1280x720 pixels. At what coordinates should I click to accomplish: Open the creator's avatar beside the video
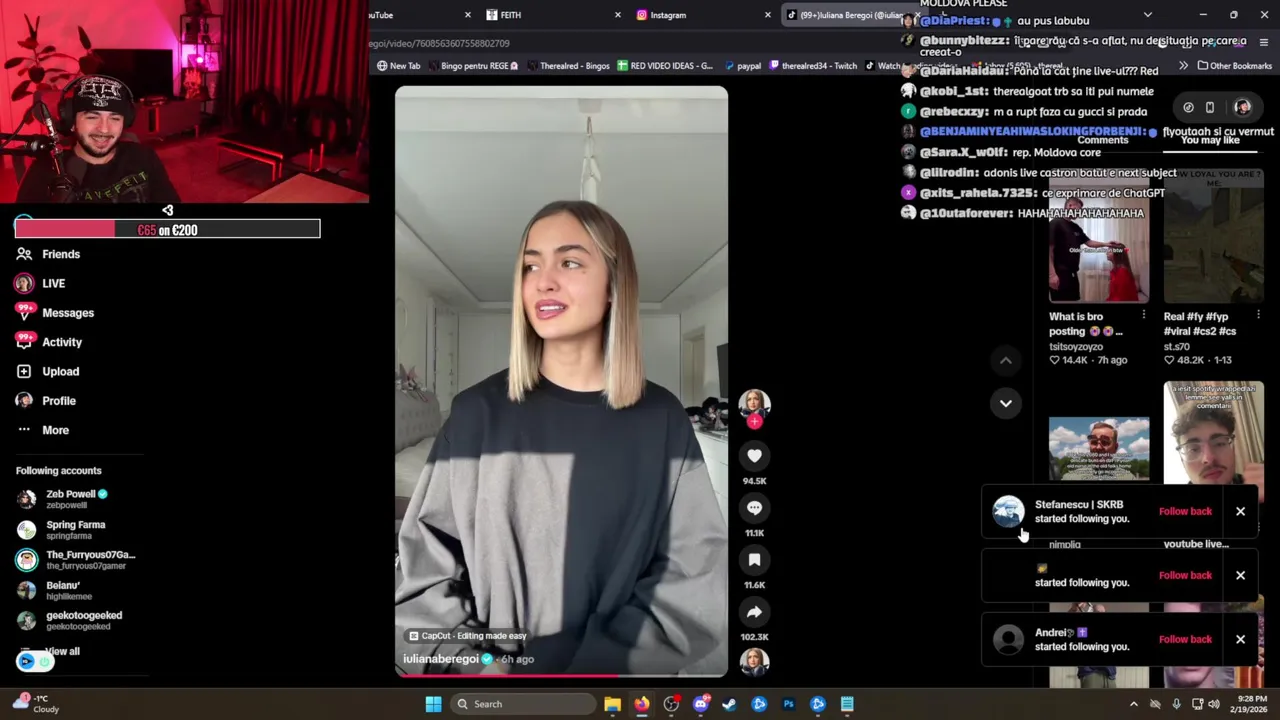pyautogui.click(x=754, y=403)
